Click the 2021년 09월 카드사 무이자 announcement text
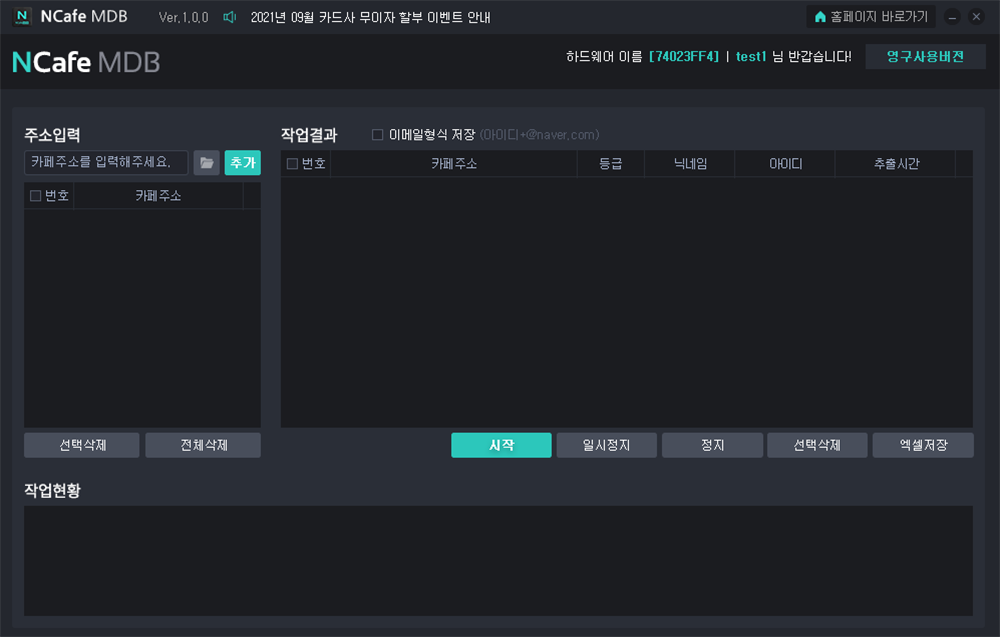Image resolution: width=1000 pixels, height=637 pixels. pos(371,17)
